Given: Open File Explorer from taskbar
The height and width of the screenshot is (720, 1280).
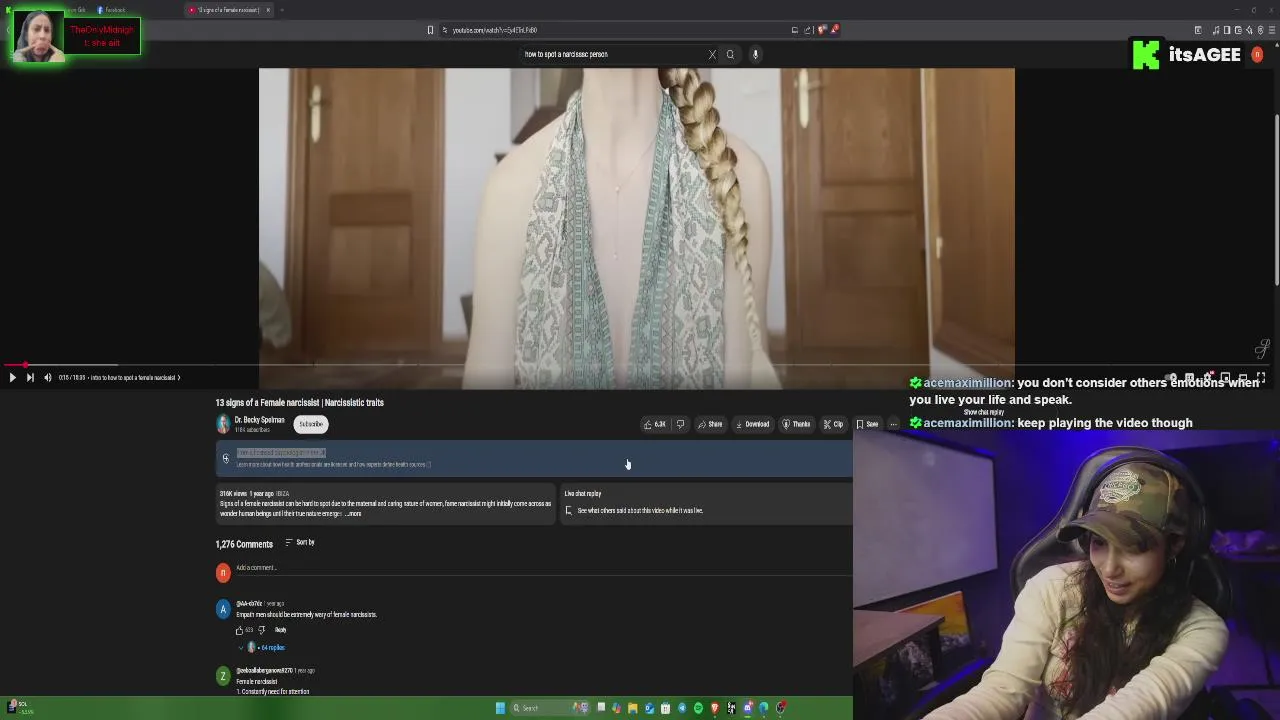Looking at the screenshot, I should coord(632,708).
